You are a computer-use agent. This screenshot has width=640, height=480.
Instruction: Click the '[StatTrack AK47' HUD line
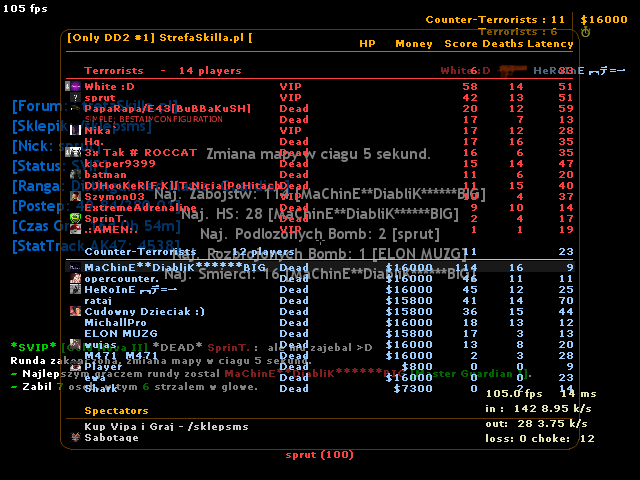tap(96, 246)
